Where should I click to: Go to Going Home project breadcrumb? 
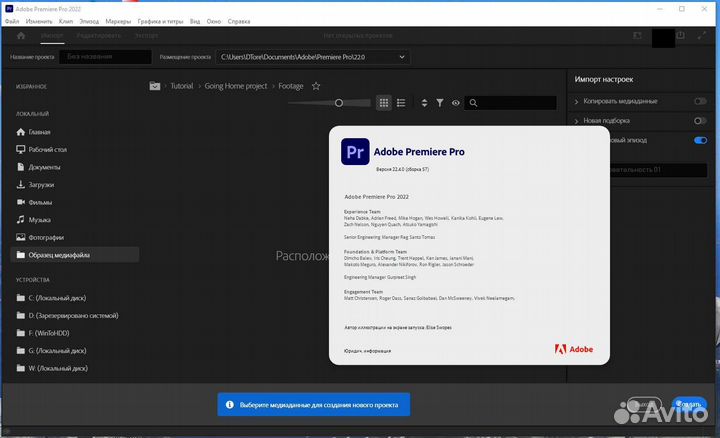[236, 86]
